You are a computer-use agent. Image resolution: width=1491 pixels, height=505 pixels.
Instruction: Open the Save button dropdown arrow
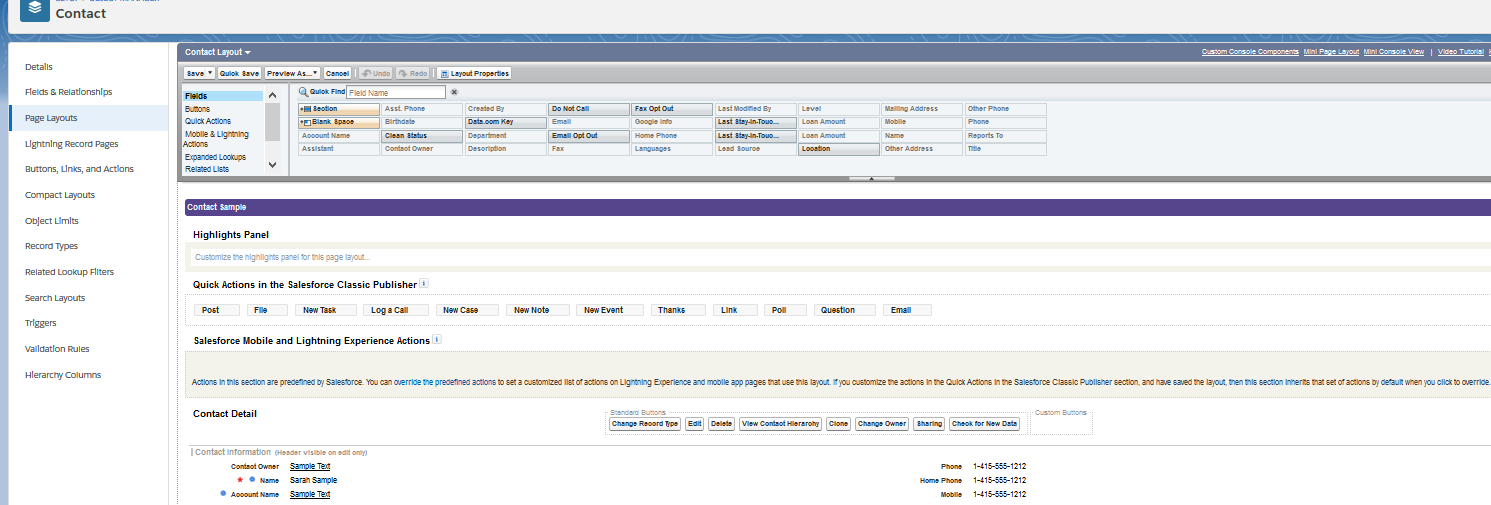coord(210,73)
